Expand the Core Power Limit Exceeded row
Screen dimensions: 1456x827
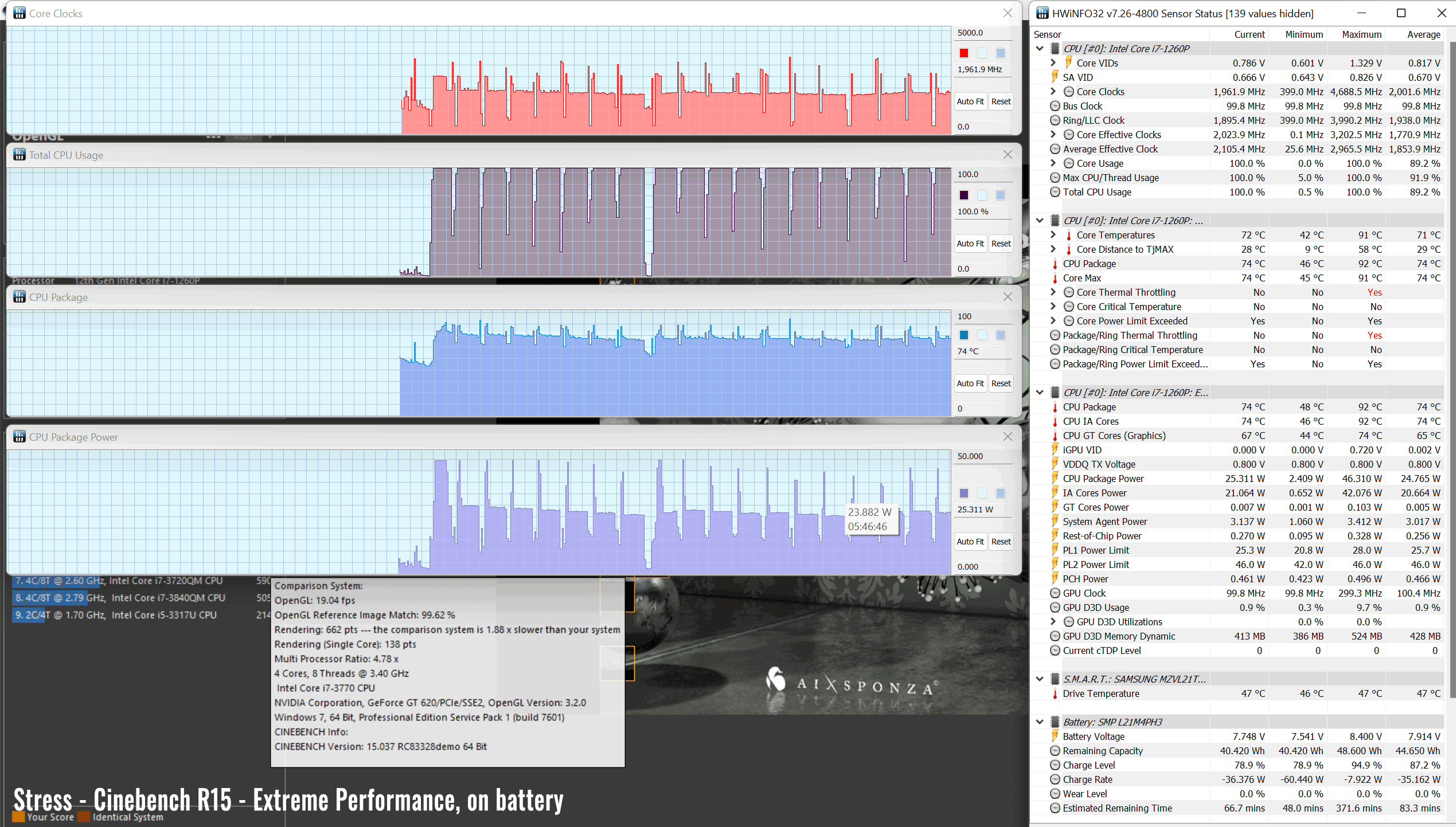1053,321
